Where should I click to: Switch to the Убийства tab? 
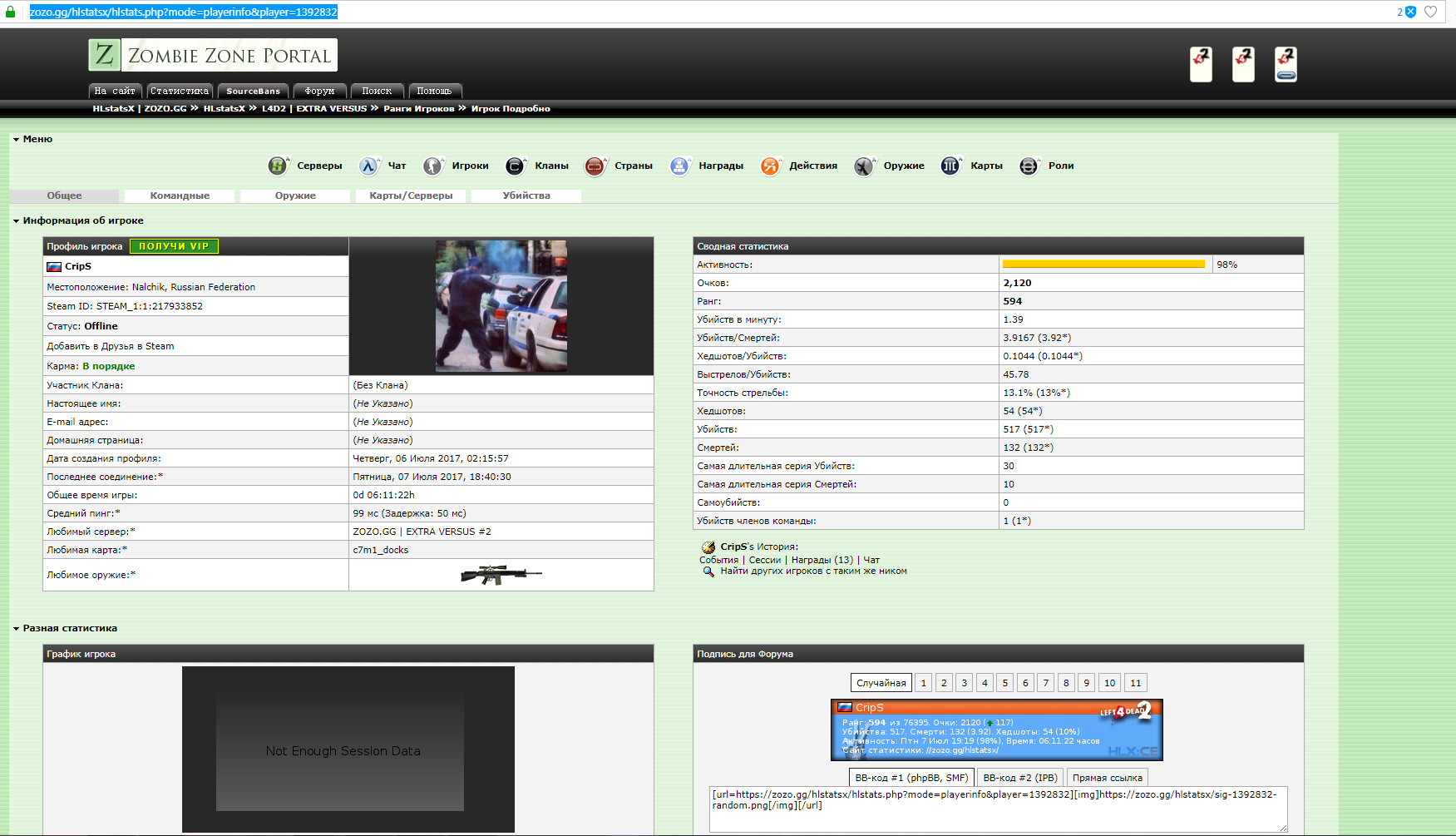pyautogui.click(x=526, y=196)
